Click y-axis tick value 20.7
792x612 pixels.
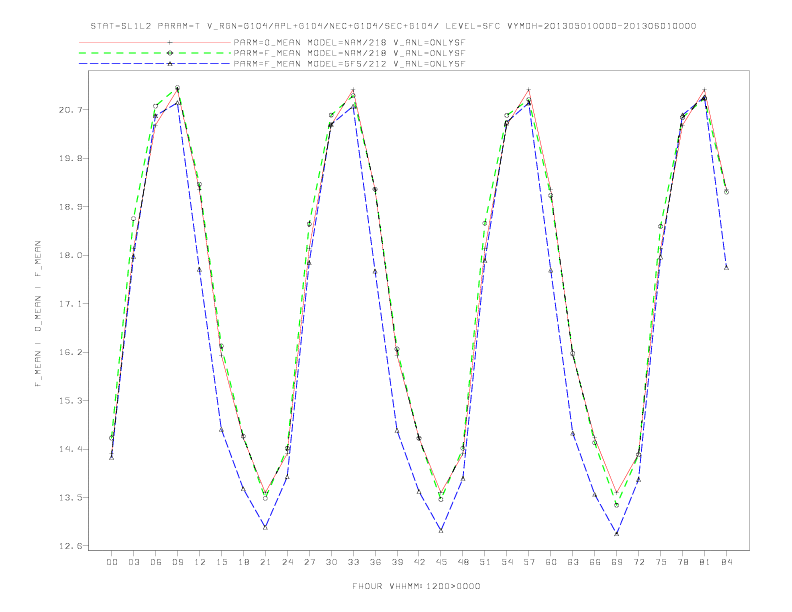tap(69, 110)
